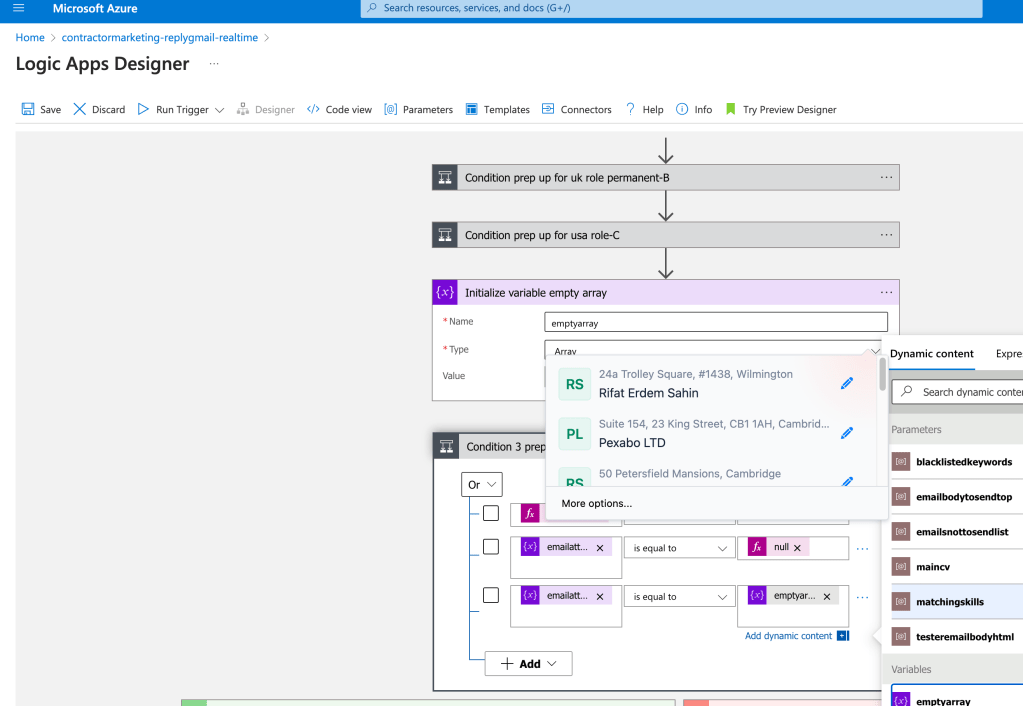1023x706 pixels.
Task: Select More options... in the autofill popup
Action: pos(596,503)
